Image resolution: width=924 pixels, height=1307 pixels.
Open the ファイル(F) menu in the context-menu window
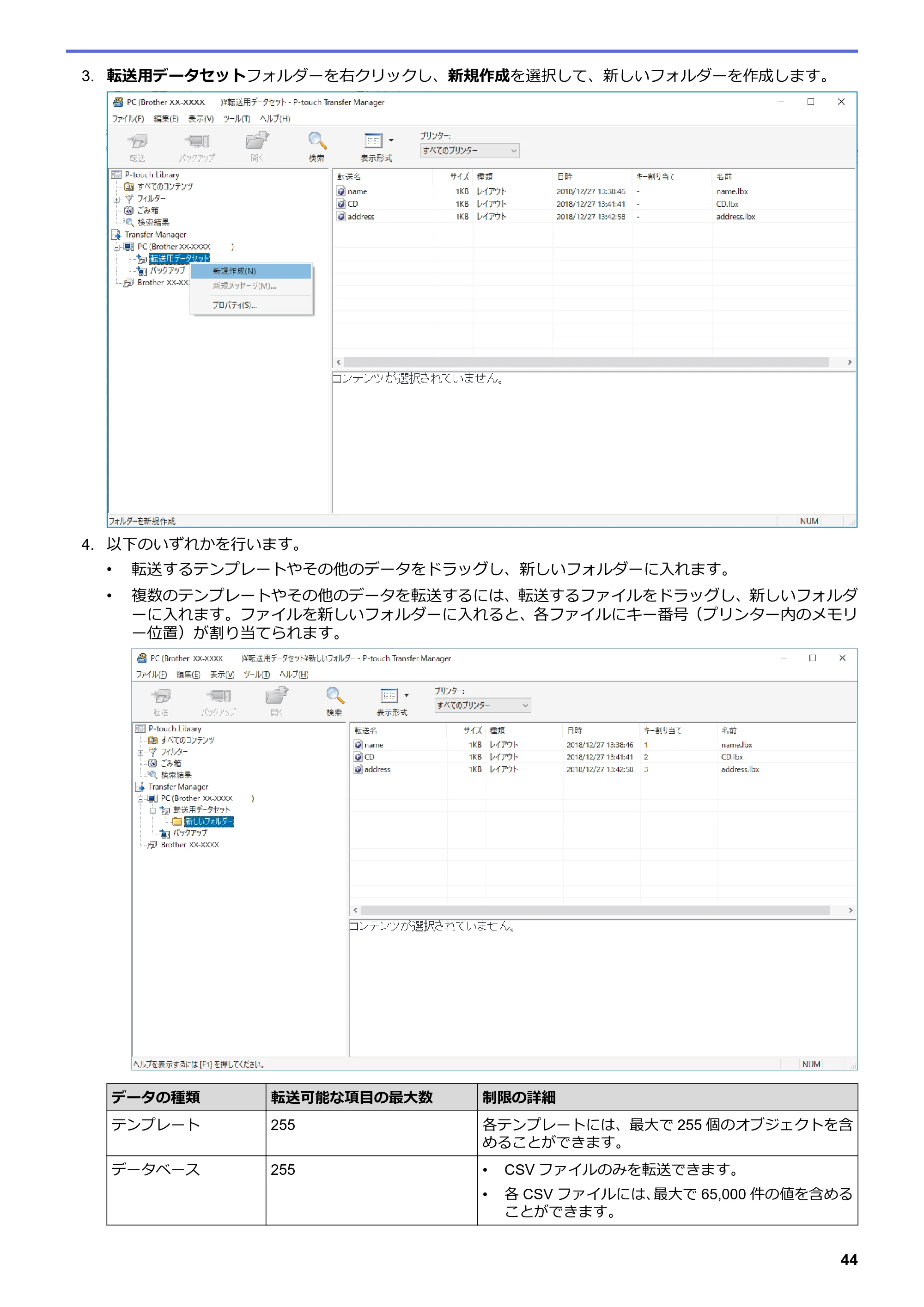pyautogui.click(x=128, y=118)
